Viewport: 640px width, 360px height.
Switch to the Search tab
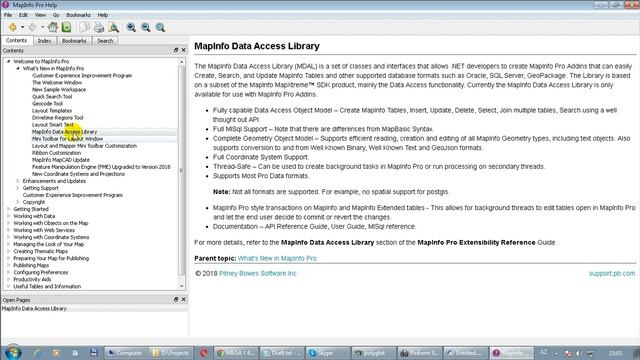click(x=105, y=41)
